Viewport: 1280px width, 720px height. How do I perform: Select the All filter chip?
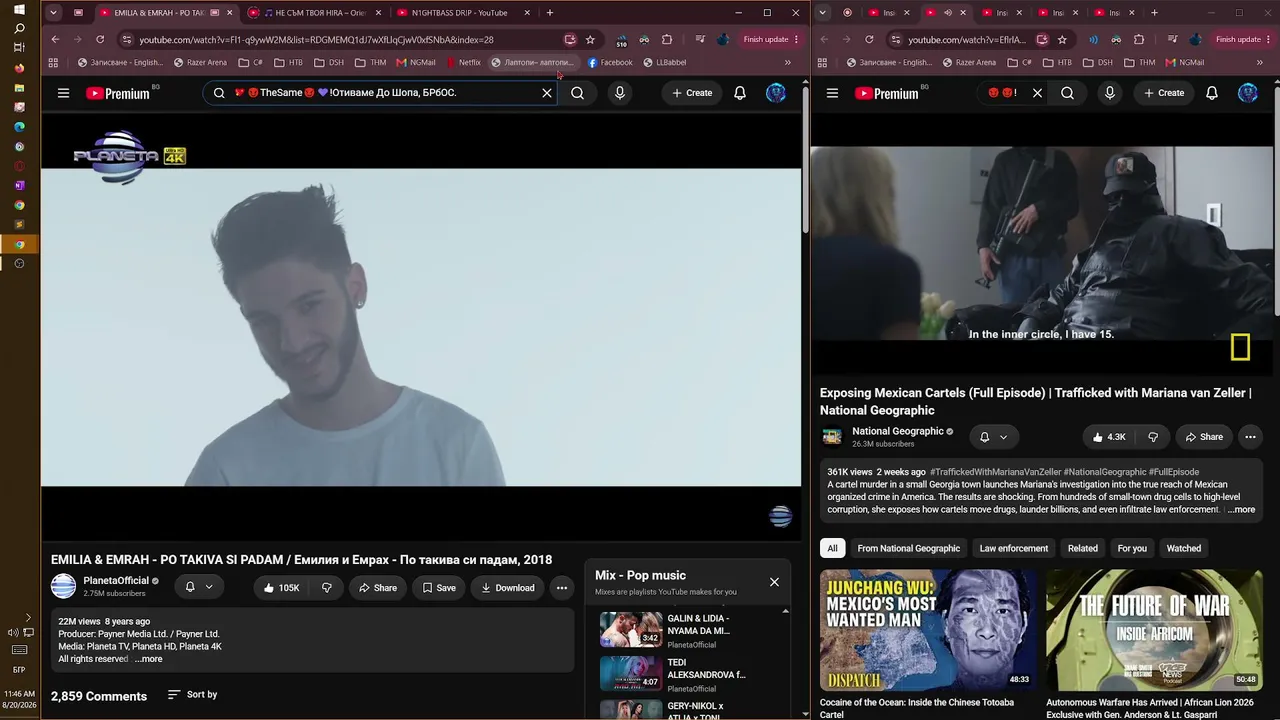832,548
